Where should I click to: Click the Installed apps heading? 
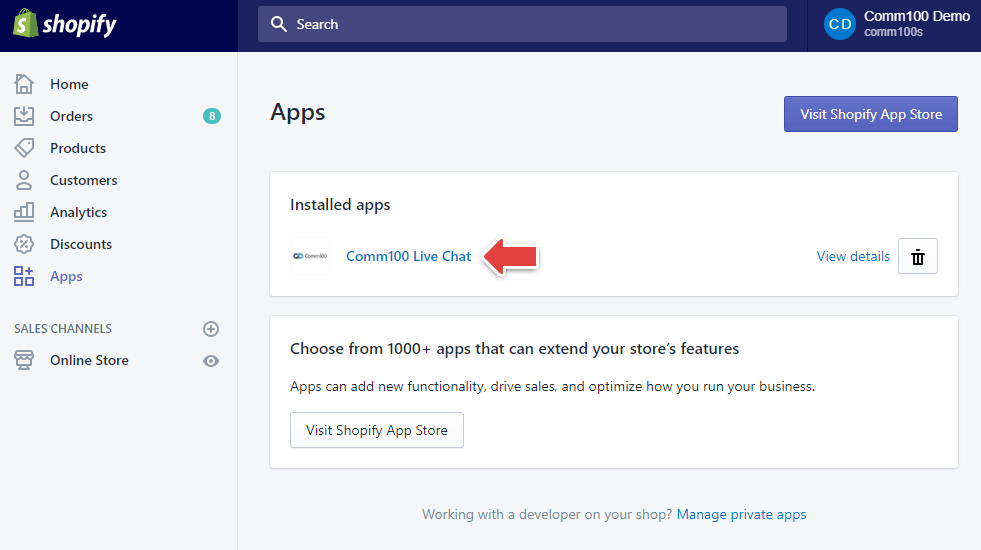click(340, 205)
